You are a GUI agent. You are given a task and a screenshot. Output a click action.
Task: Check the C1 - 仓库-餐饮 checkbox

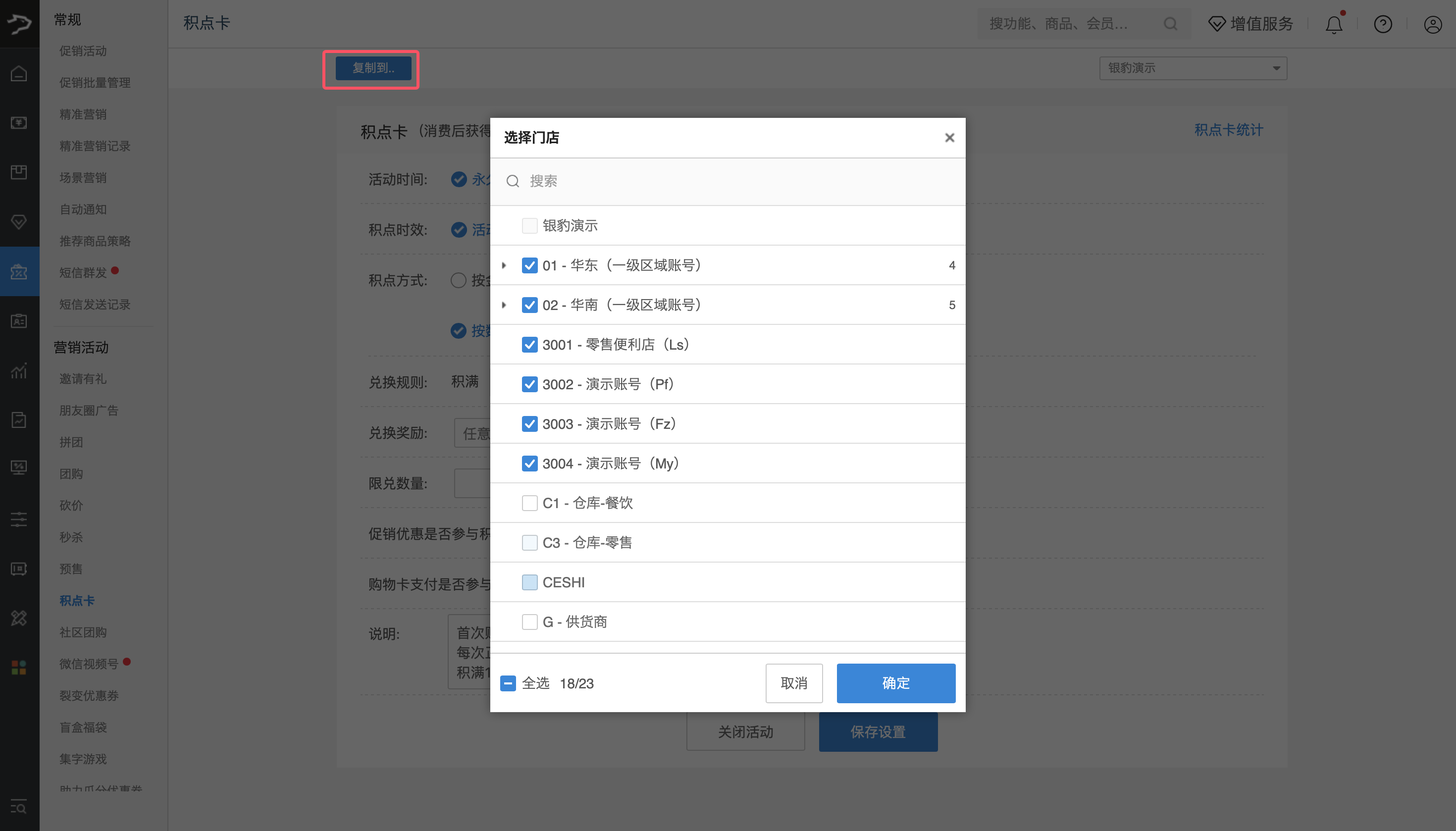tap(530, 503)
